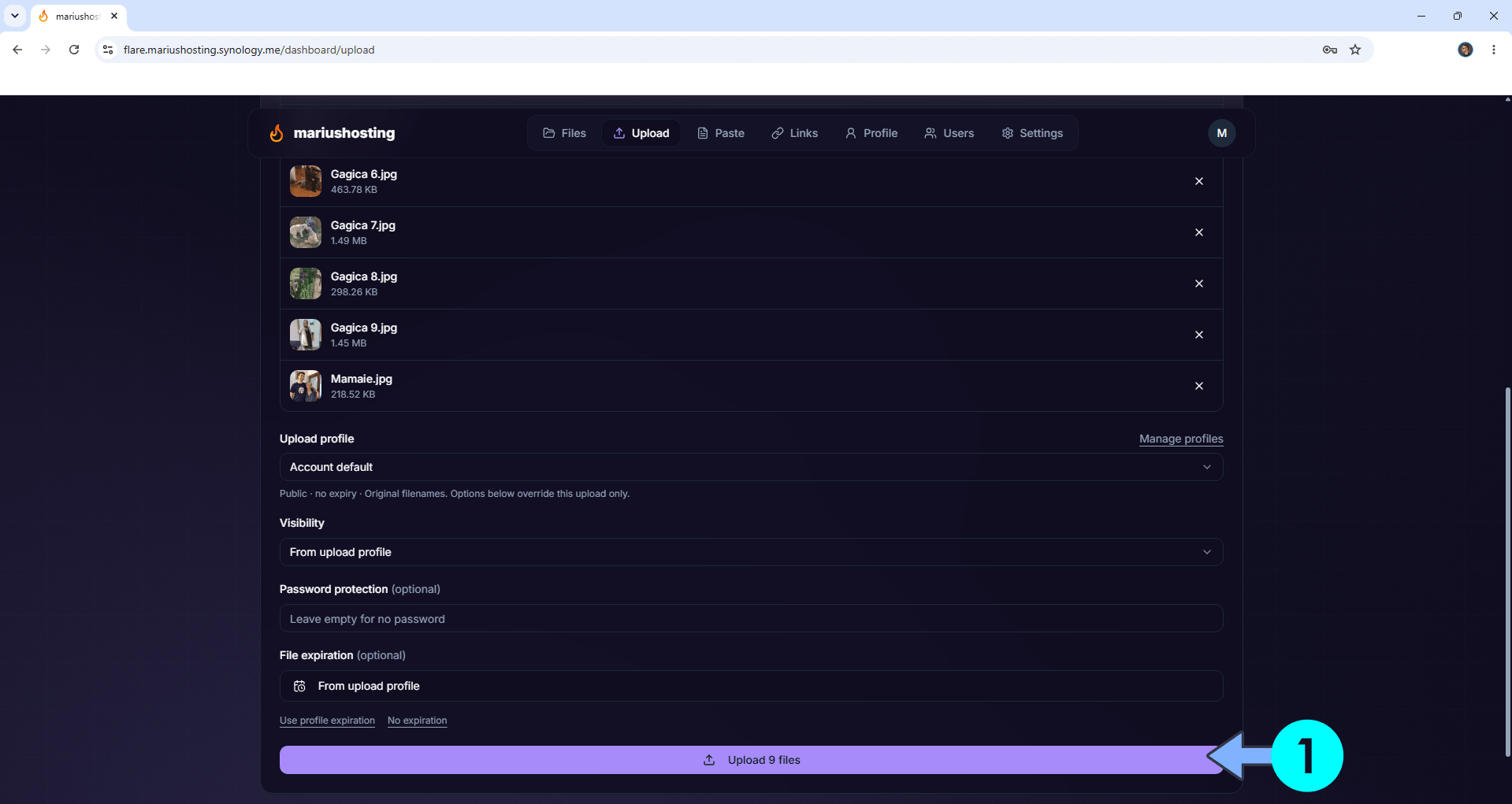Viewport: 1512px width, 804px height.
Task: Open the Manage profiles link
Action: [1181, 439]
